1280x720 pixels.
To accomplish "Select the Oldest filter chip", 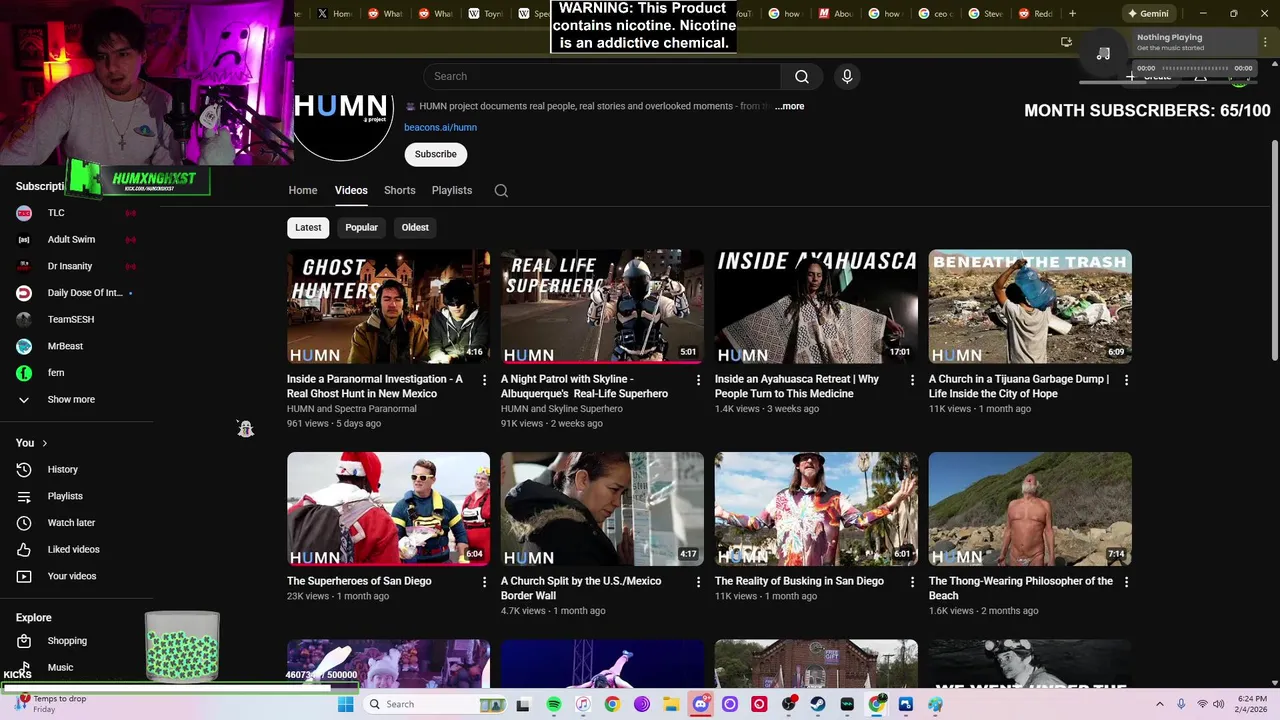I will point(415,227).
